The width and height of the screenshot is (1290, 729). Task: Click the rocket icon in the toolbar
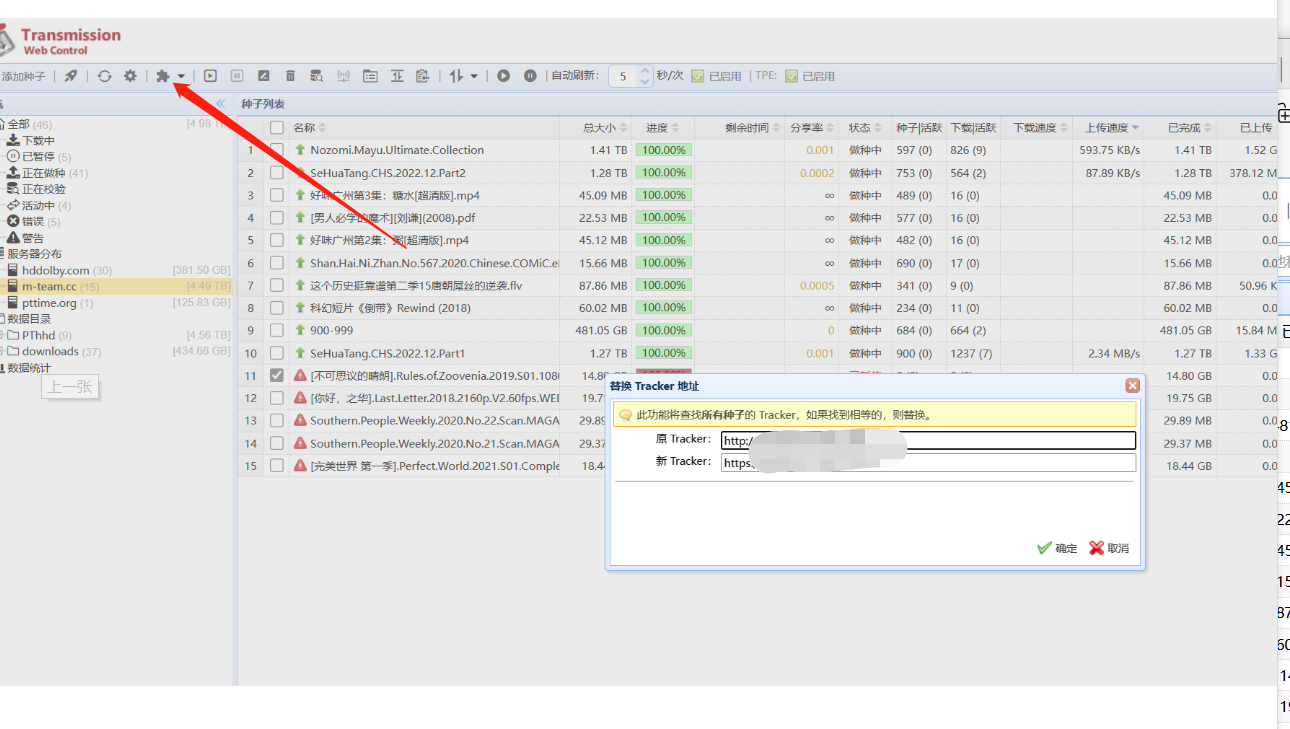click(x=70, y=76)
